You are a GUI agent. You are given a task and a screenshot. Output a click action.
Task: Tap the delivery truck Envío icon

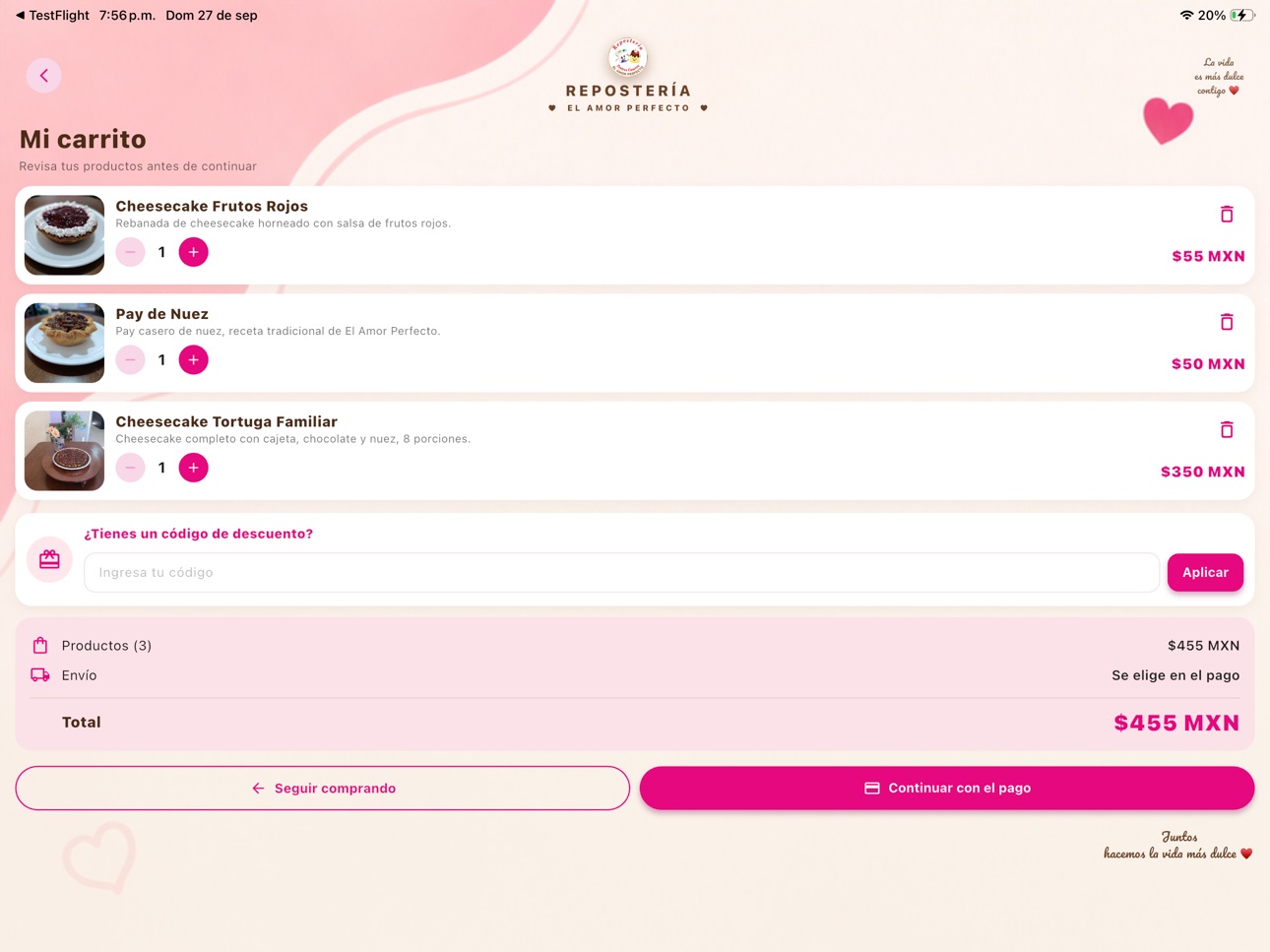(40, 675)
